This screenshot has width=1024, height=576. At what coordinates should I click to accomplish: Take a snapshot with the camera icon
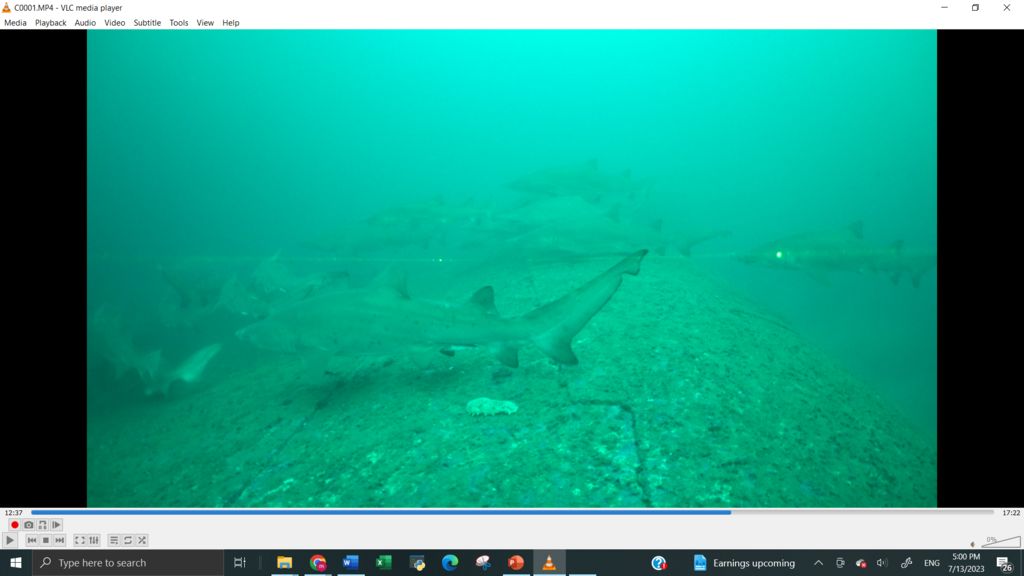[x=29, y=525]
